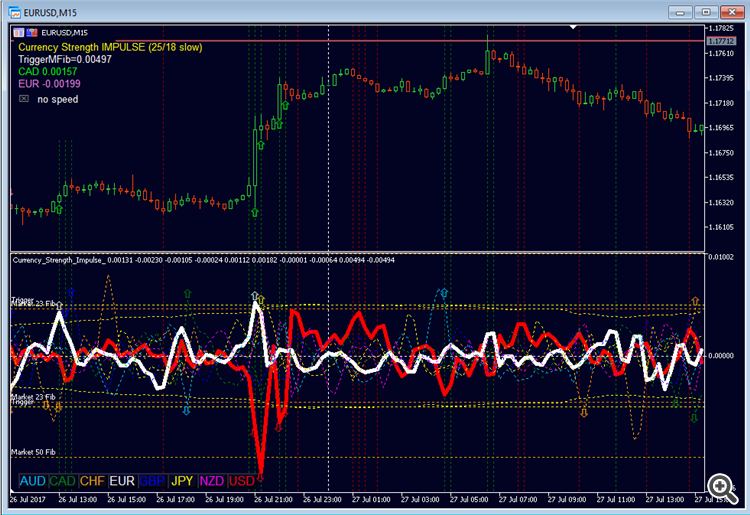The height and width of the screenshot is (515, 750).
Task: Toggle the AUD currency button
Action: pos(33,481)
